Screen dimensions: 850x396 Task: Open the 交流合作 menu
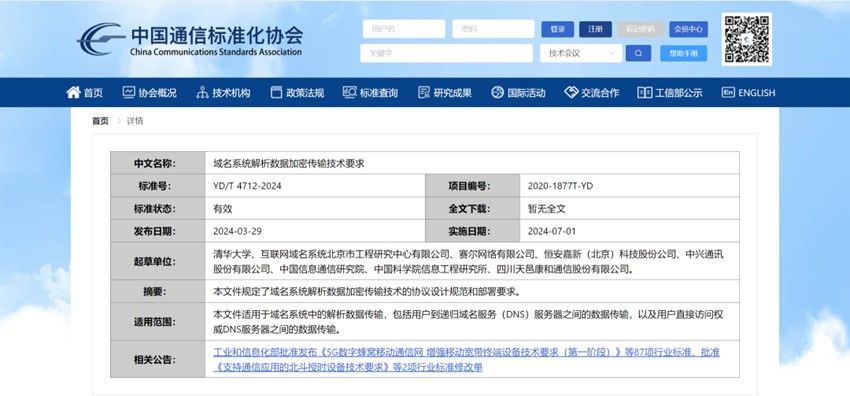591,93
